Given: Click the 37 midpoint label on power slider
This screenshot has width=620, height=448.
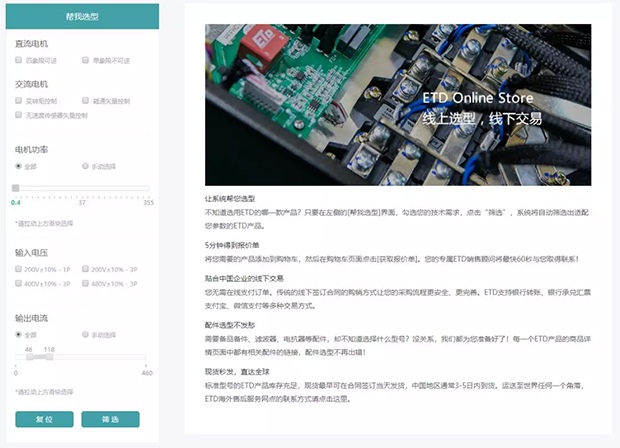Looking at the screenshot, I should (x=82, y=202).
